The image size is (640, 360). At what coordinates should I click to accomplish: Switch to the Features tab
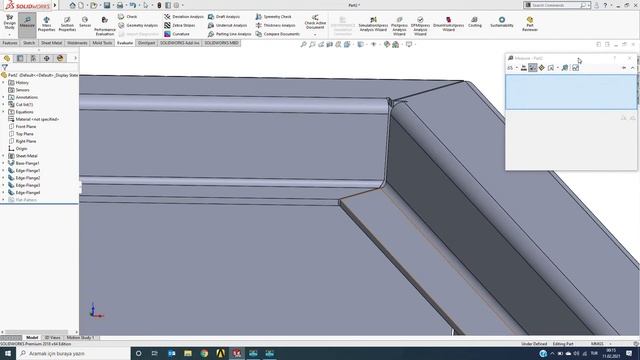[10, 43]
